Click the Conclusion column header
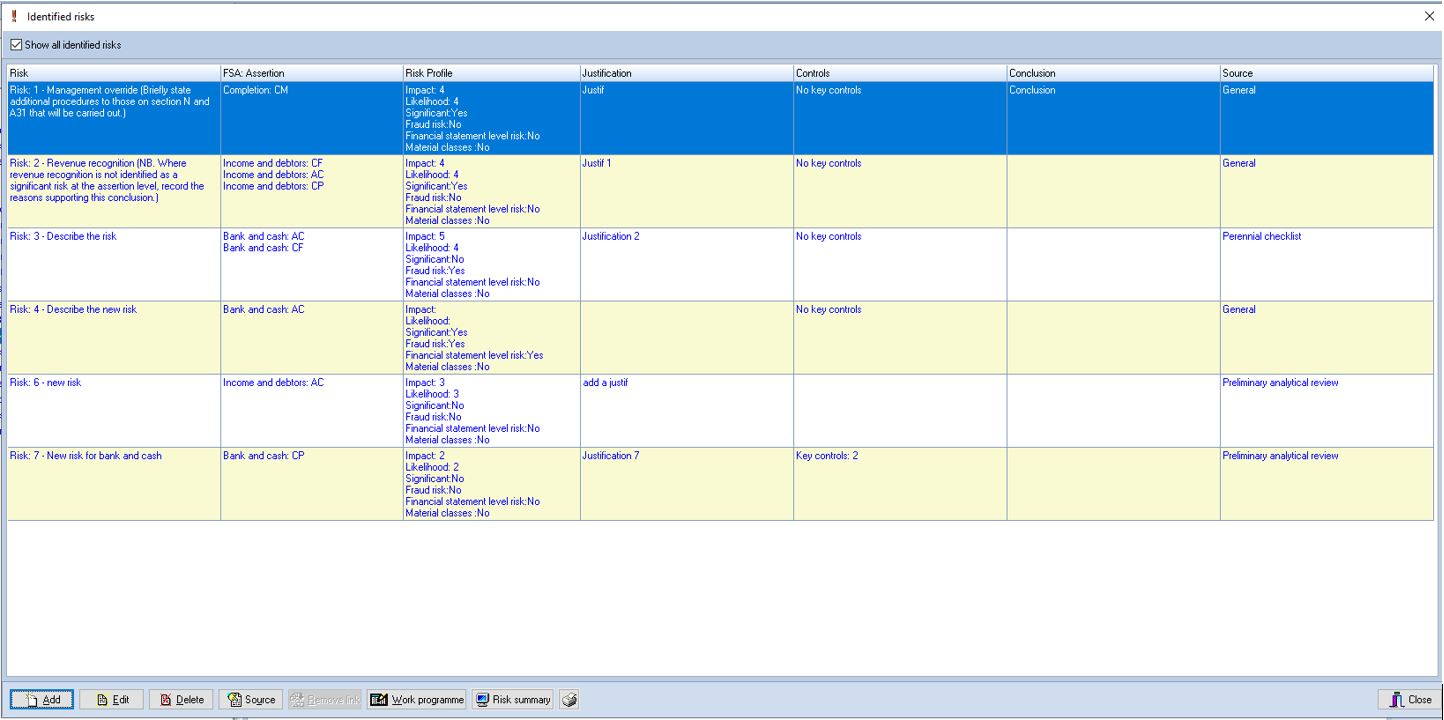The width and height of the screenshot is (1444, 720). (x=1113, y=73)
